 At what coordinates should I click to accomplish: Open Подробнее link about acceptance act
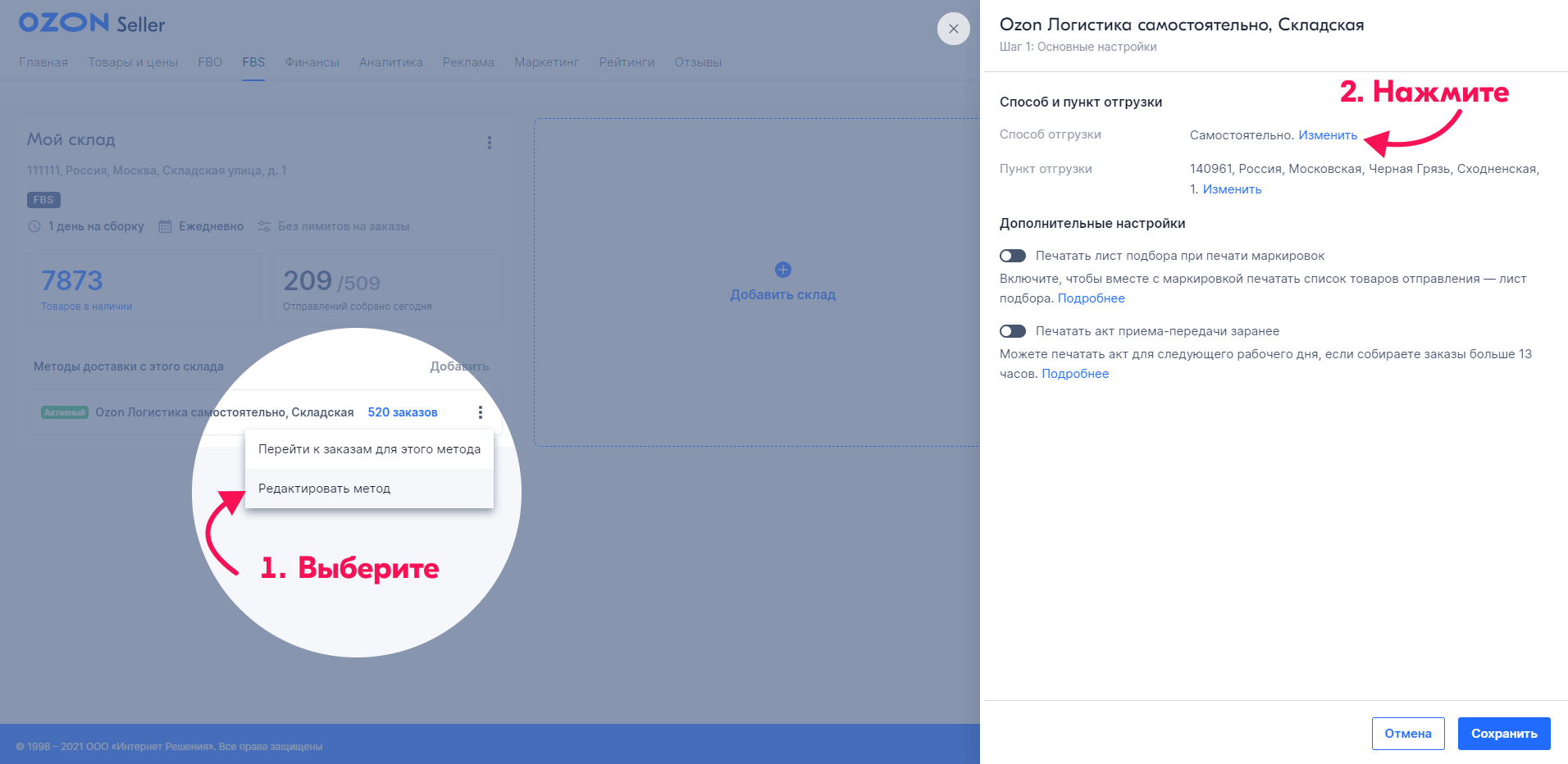pyautogui.click(x=1074, y=374)
